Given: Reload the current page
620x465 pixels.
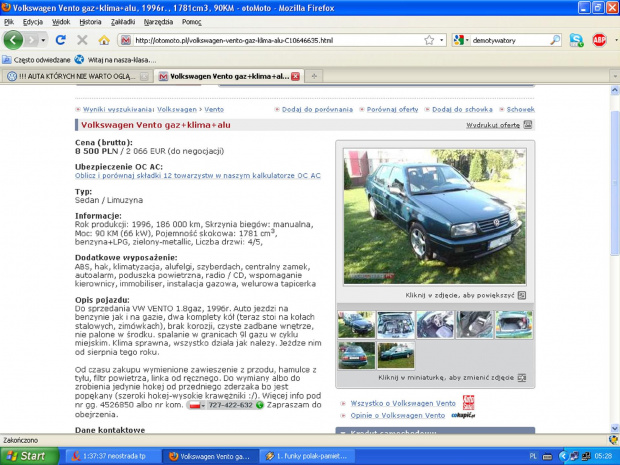Looking at the screenshot, I should 60,40.
